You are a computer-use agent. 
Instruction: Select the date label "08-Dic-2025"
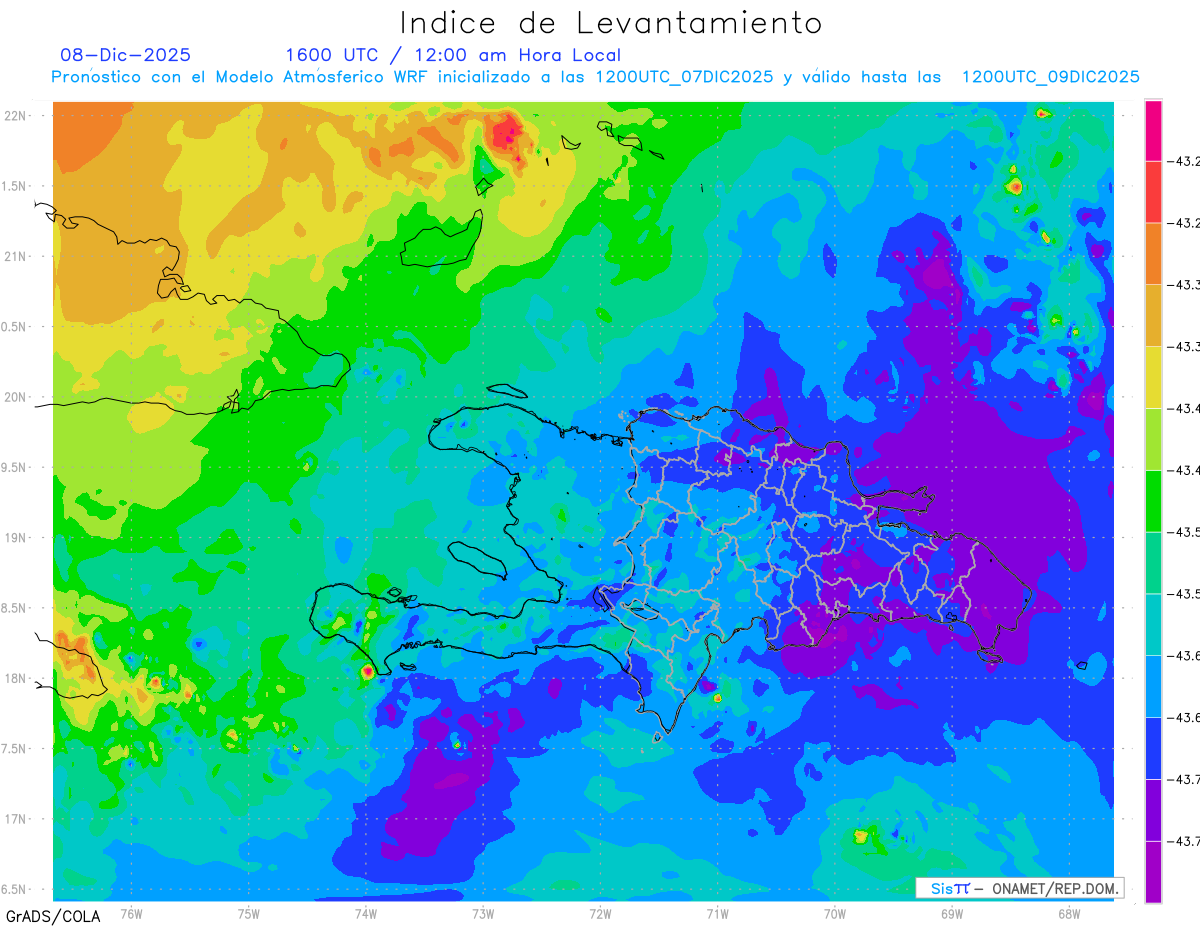point(126,56)
